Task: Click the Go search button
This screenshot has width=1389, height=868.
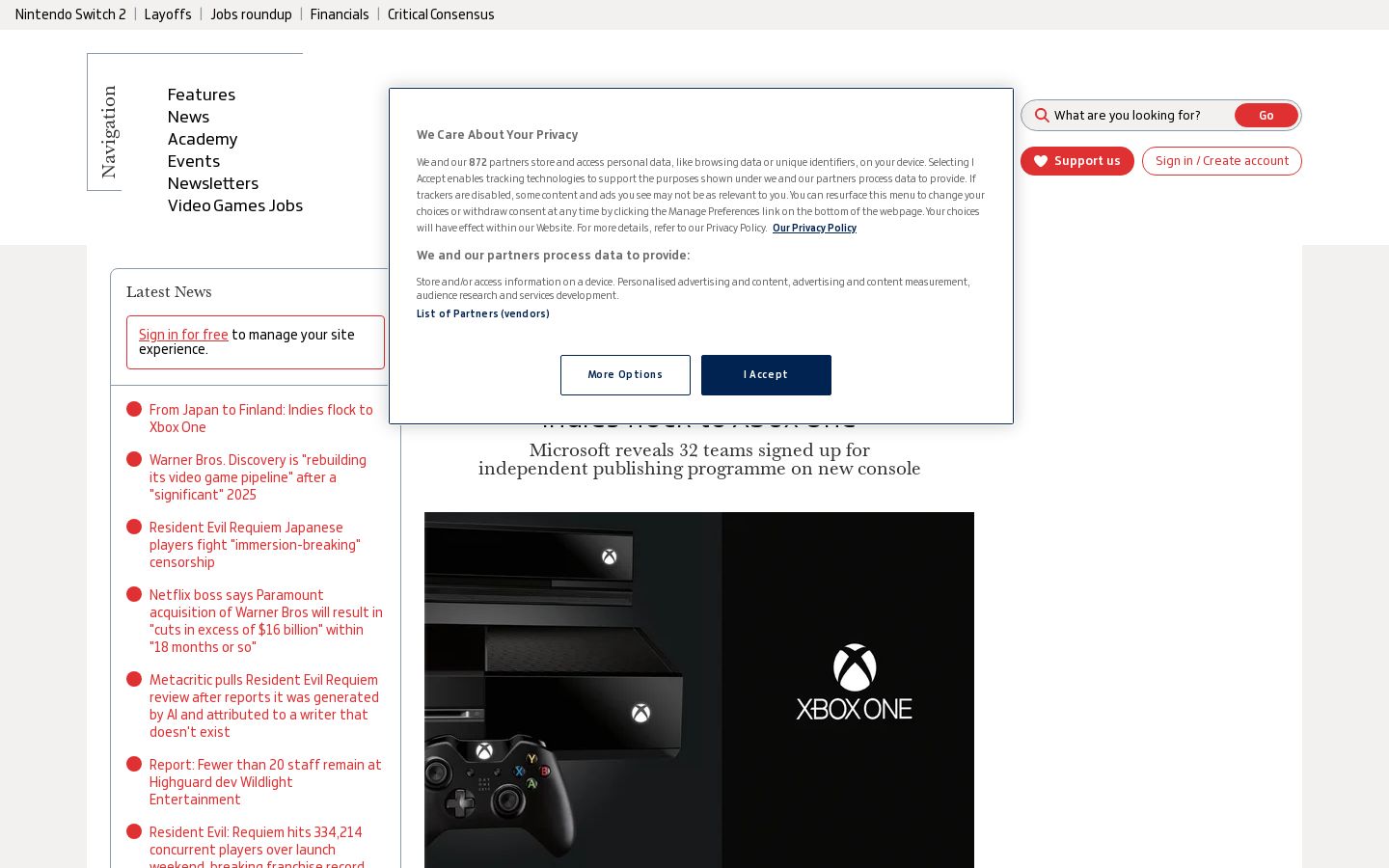Action: 1266,116
